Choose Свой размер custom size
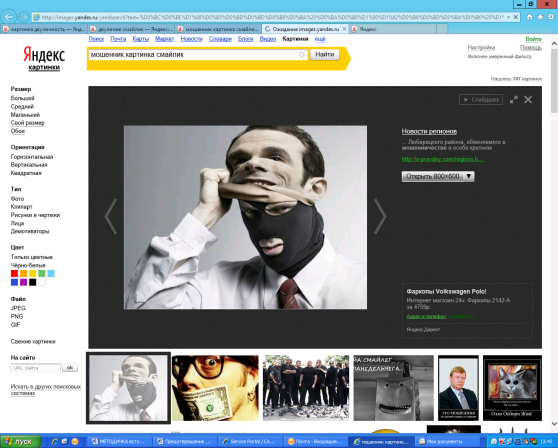The width and height of the screenshot is (558, 448). [x=27, y=123]
